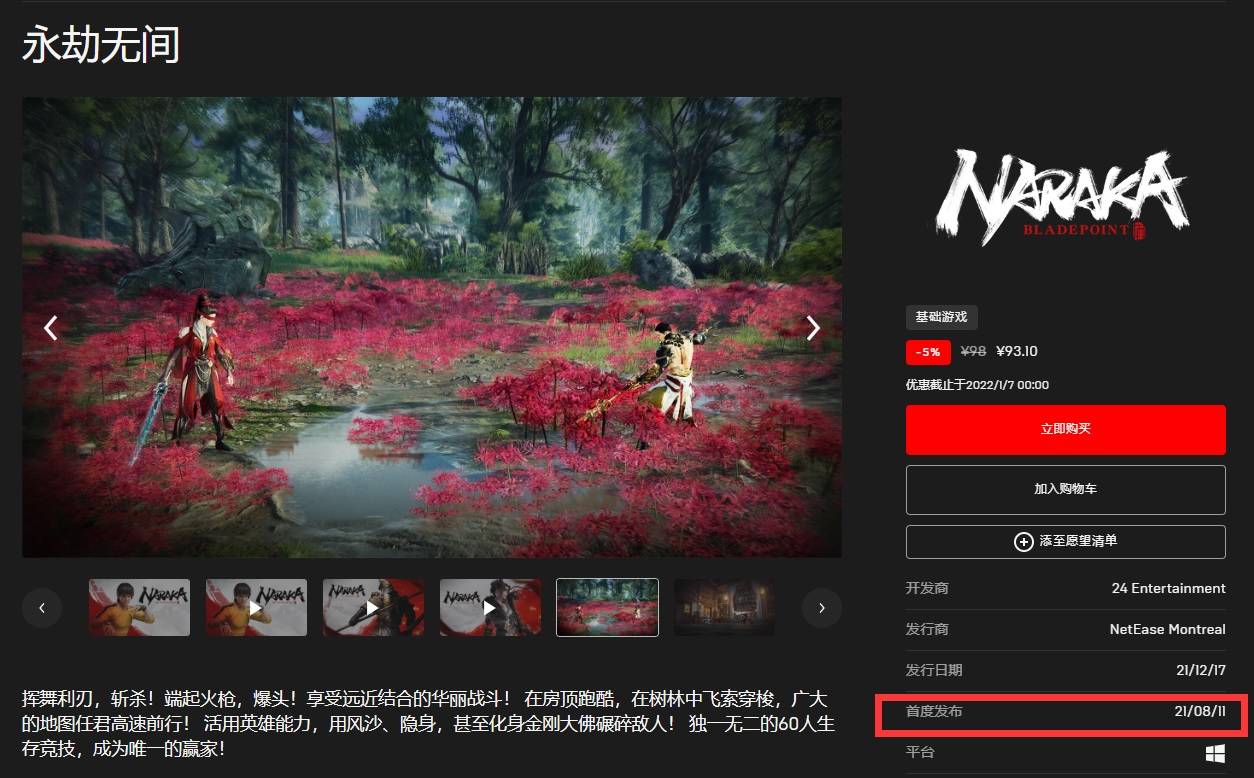The height and width of the screenshot is (778, 1254).
Task: Click the 发行日期 release date label
Action: (934, 670)
